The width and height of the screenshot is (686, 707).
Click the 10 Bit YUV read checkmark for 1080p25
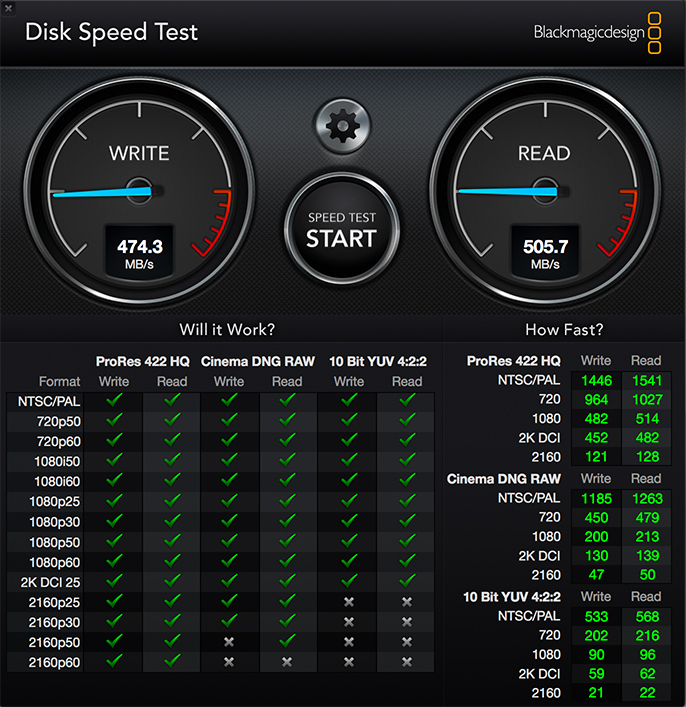click(x=407, y=500)
